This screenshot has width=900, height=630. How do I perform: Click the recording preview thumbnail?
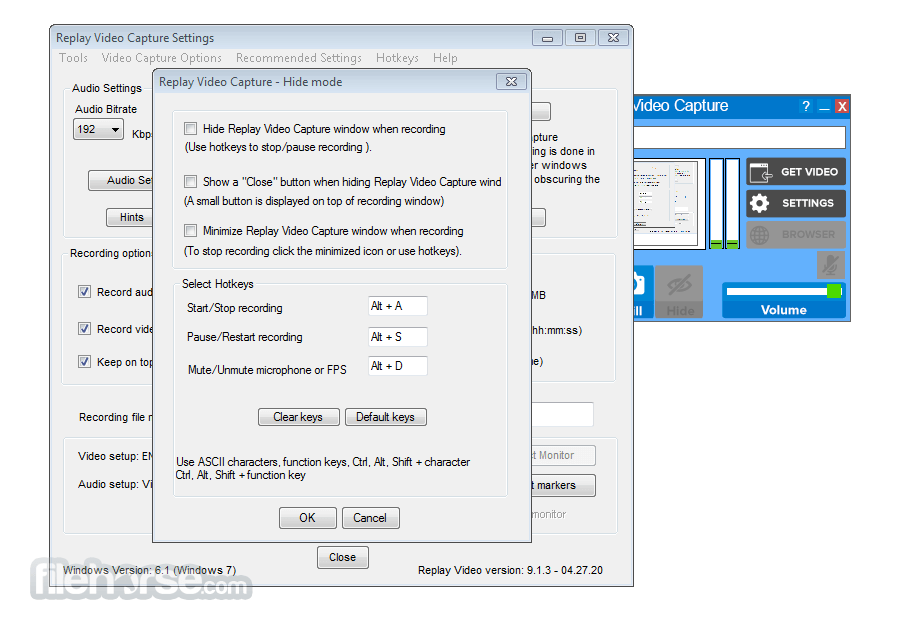669,204
